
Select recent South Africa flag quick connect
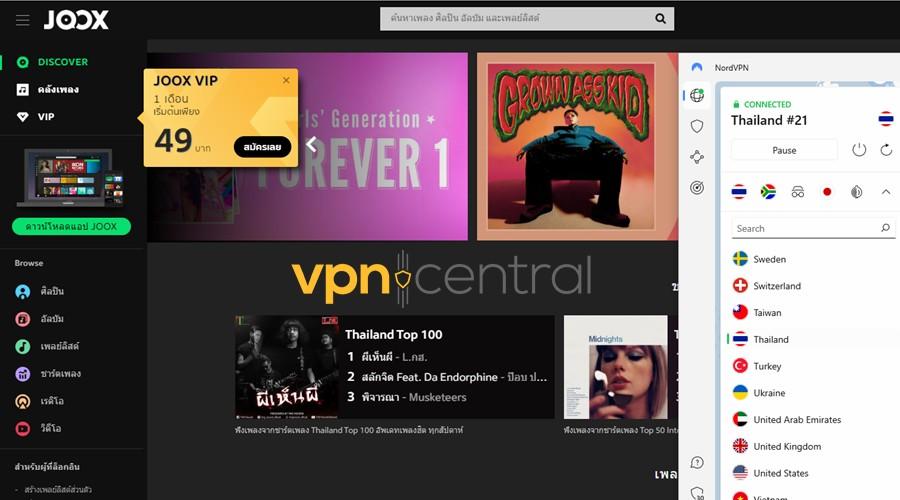768,192
